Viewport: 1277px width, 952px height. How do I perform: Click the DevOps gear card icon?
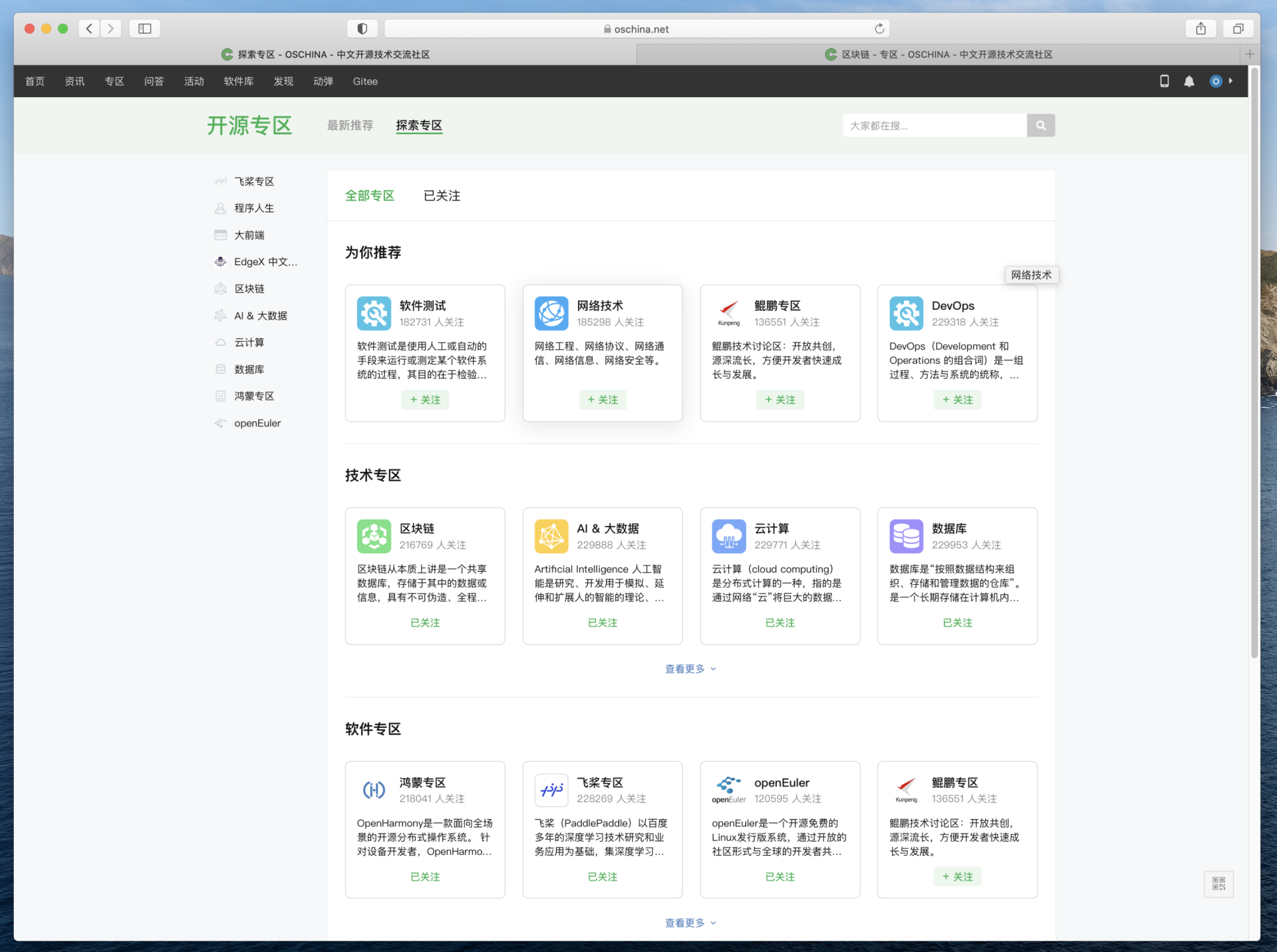tap(906, 313)
